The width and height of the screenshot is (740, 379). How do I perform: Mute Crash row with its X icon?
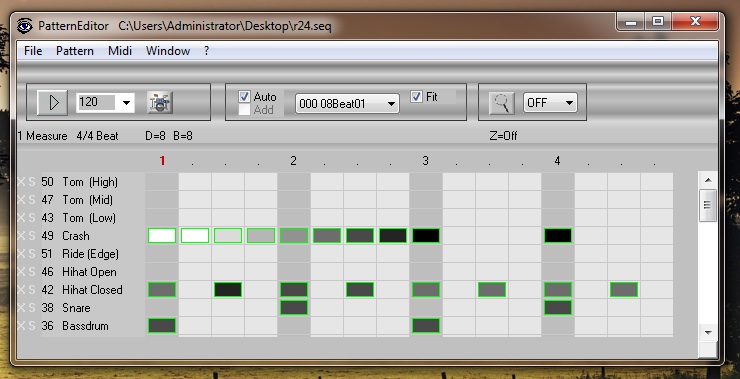[x=21, y=236]
